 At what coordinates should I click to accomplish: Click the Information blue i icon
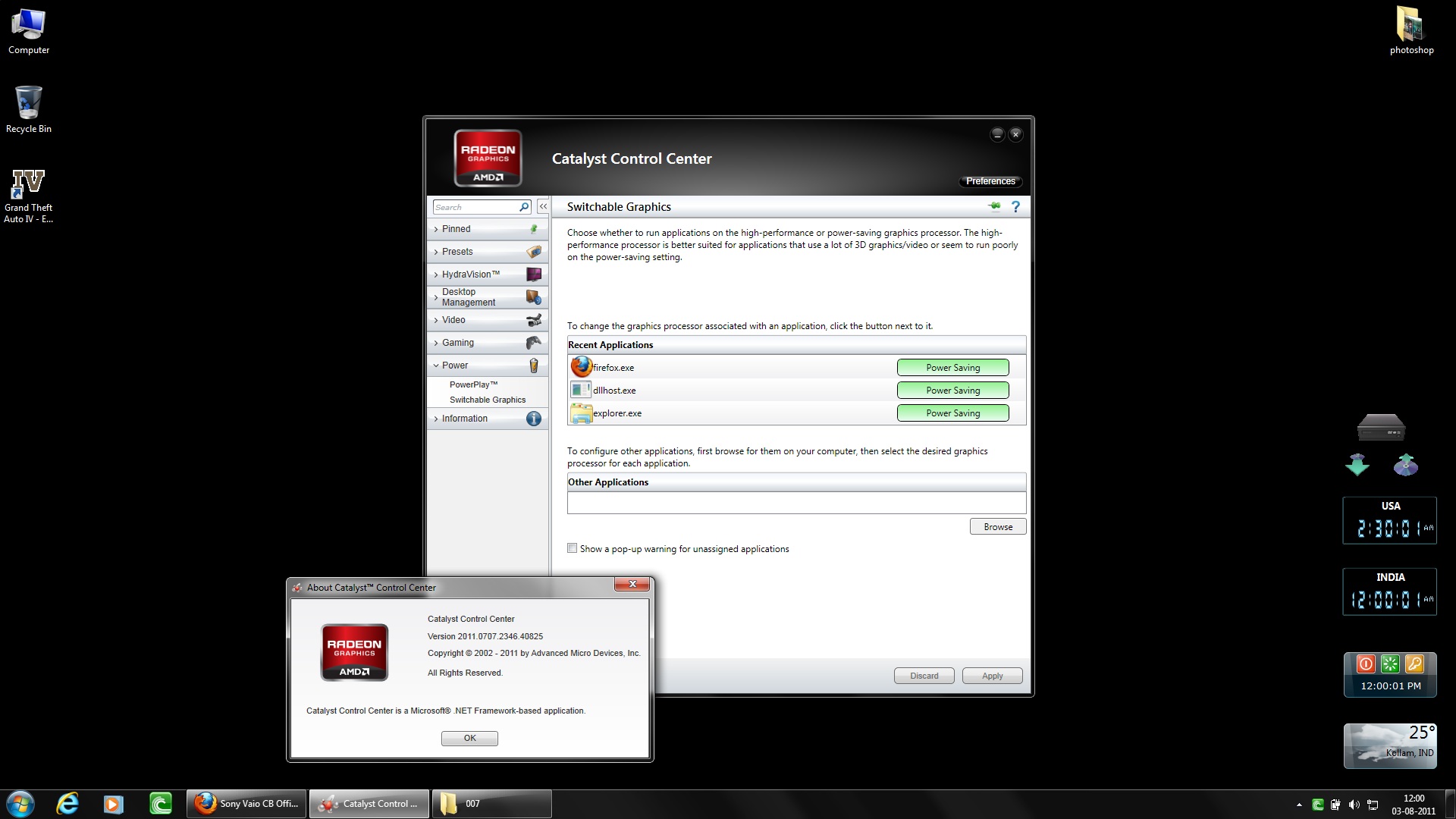[534, 419]
